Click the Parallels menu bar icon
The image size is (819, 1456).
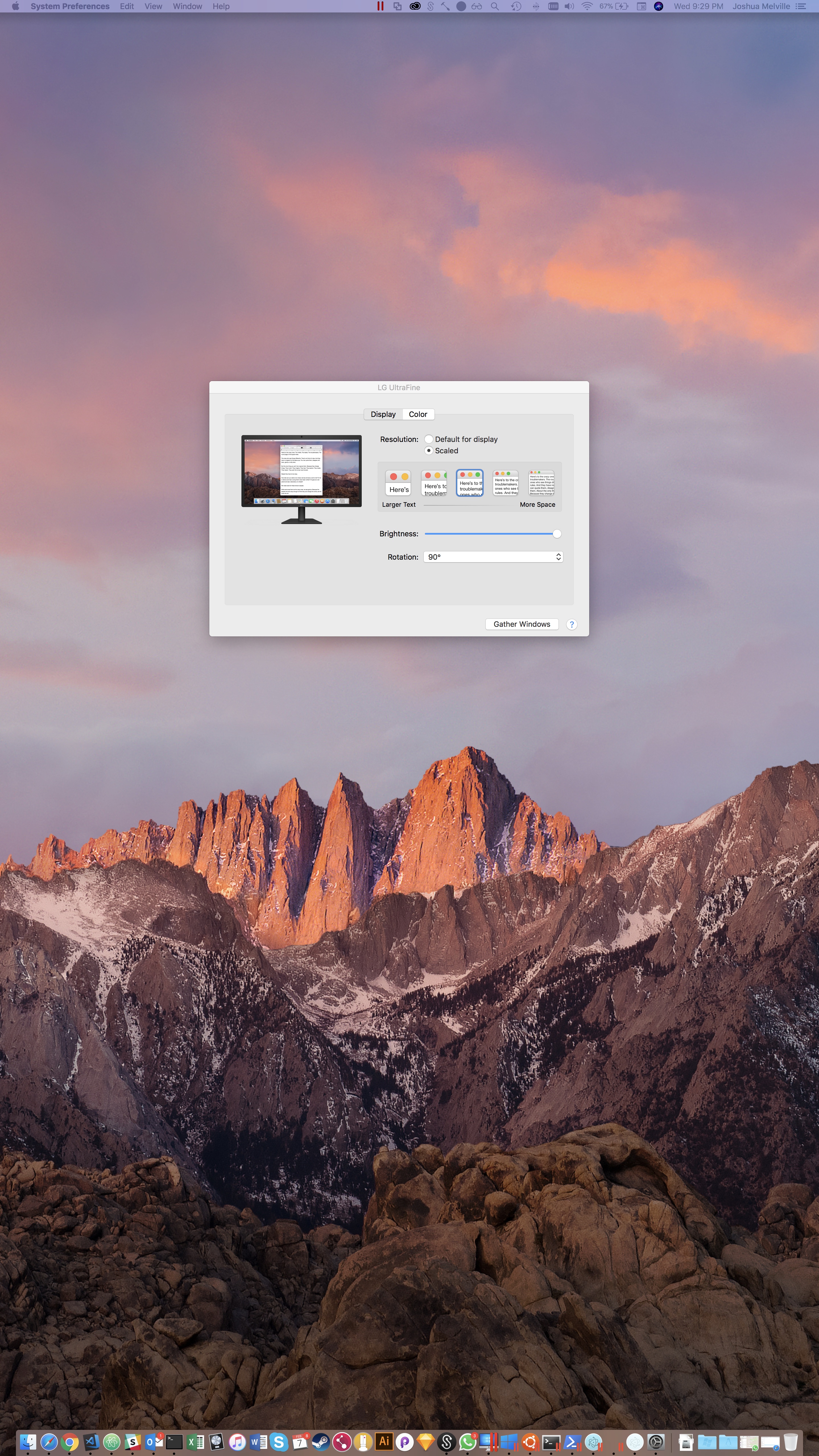click(x=380, y=6)
